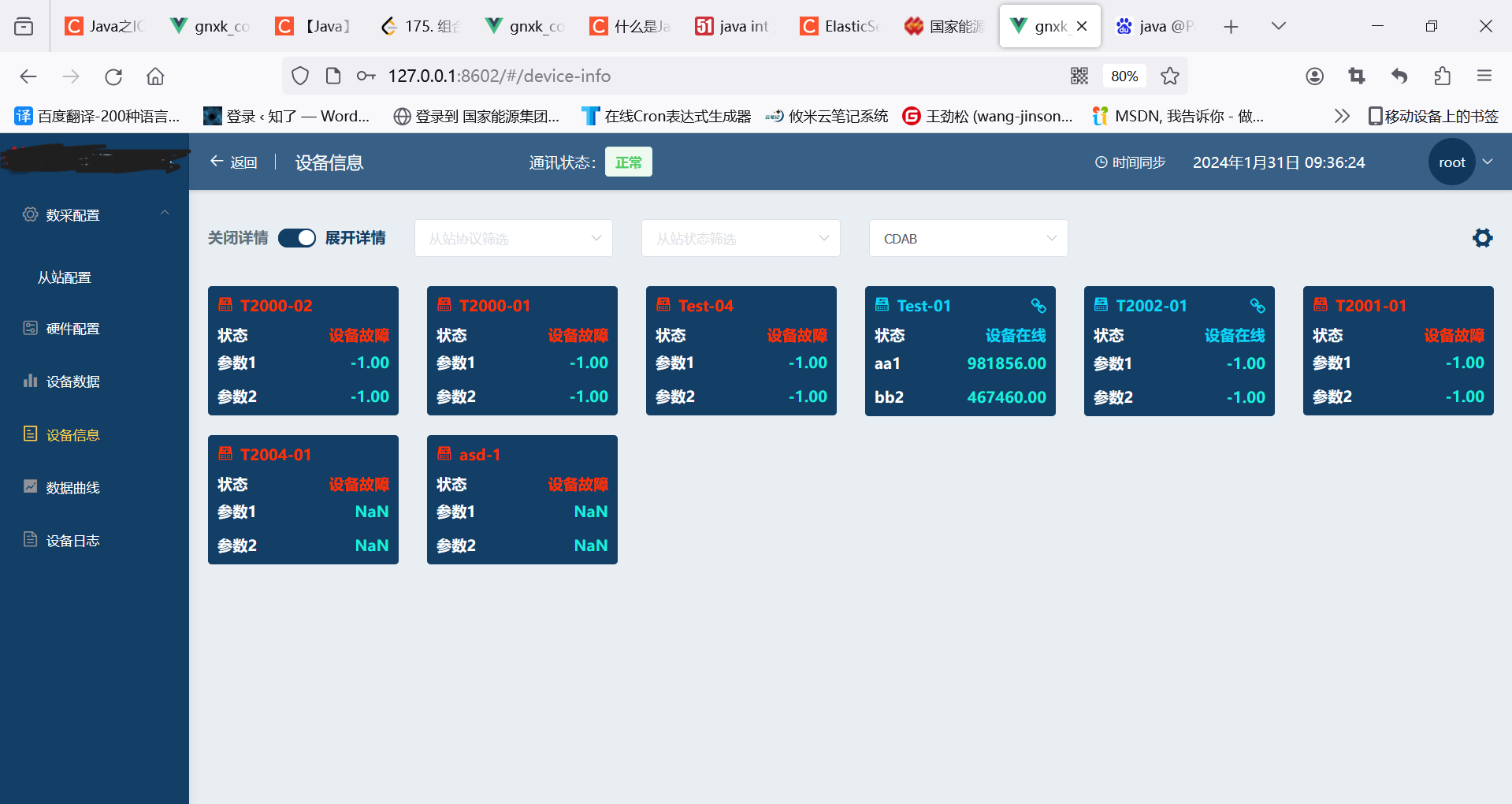The image size is (1512, 804).
Task: Expand the root user menu arrow
Action: point(1488,162)
